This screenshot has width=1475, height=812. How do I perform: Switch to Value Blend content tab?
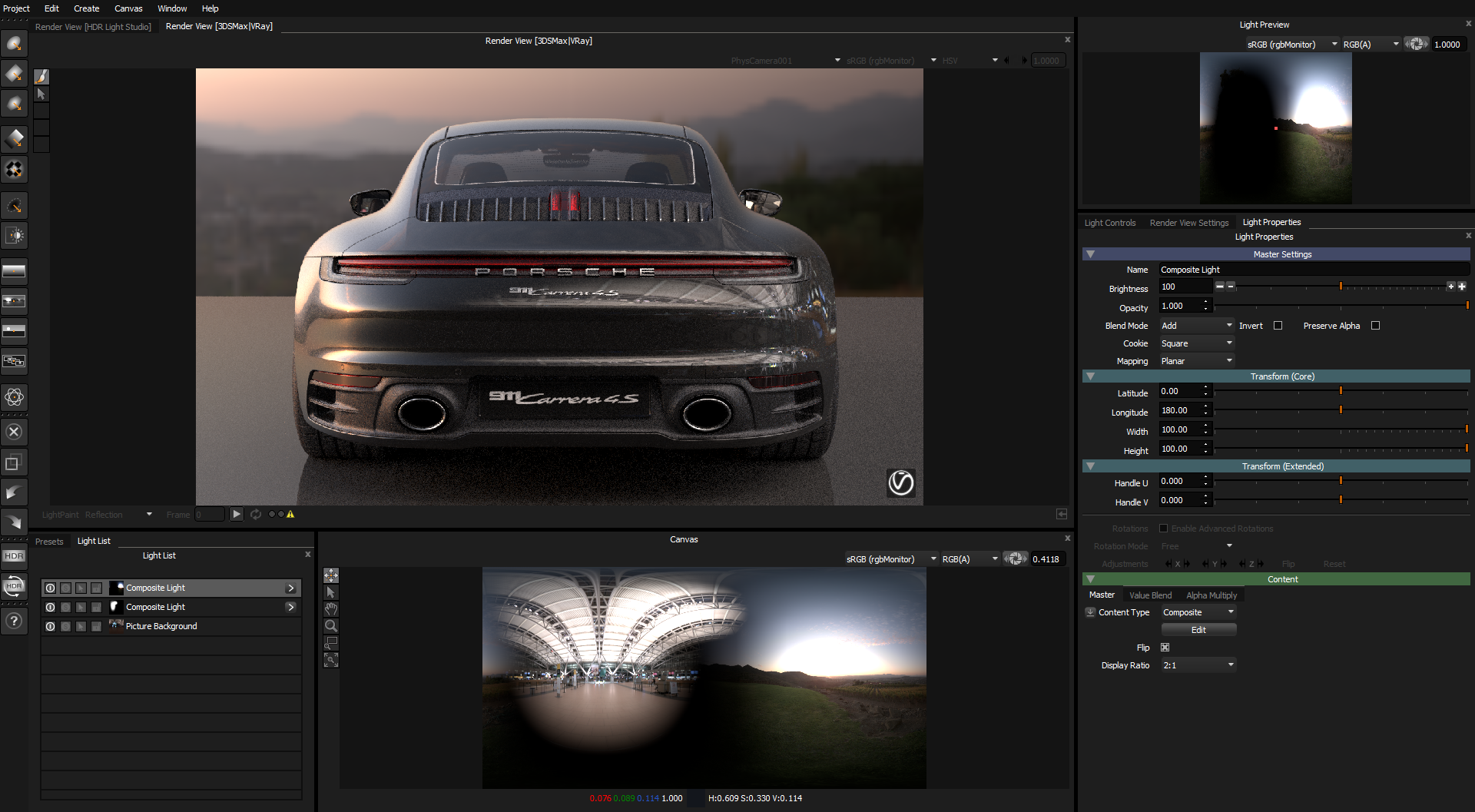coord(1150,595)
